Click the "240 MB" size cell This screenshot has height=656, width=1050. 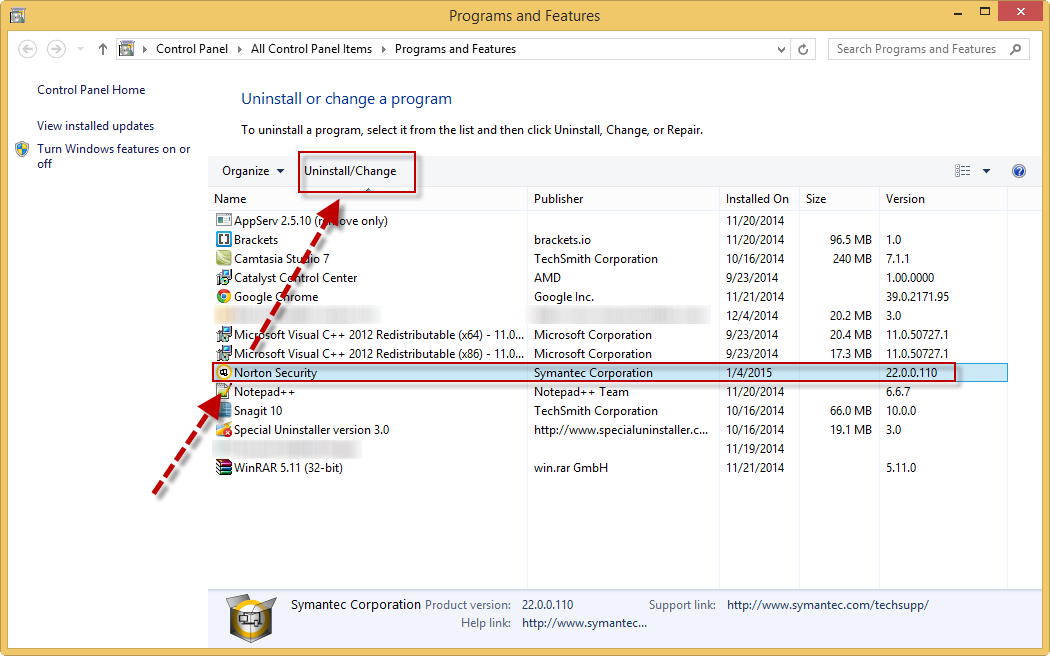pos(852,258)
